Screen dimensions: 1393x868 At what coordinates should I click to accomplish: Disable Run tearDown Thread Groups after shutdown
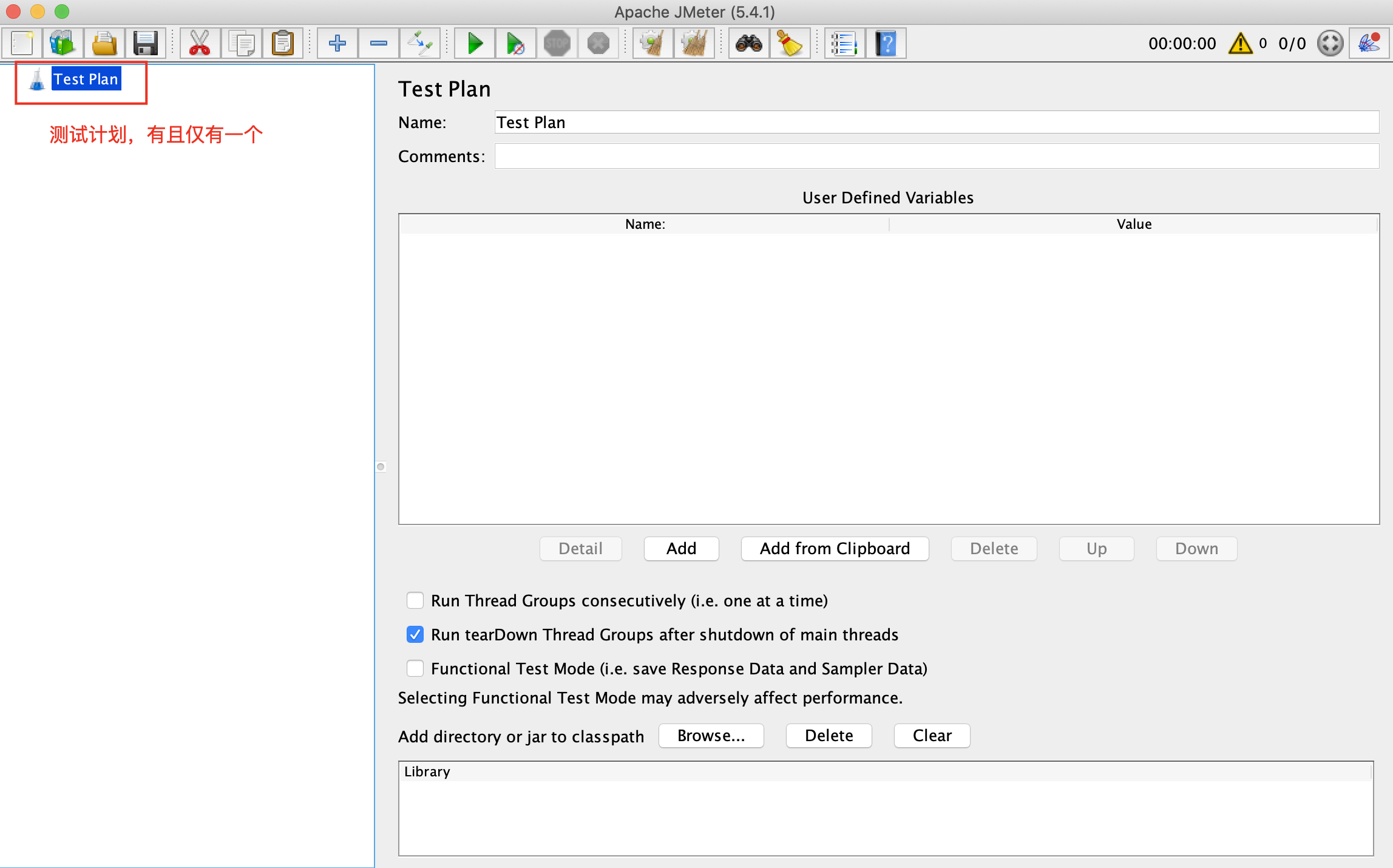415,634
